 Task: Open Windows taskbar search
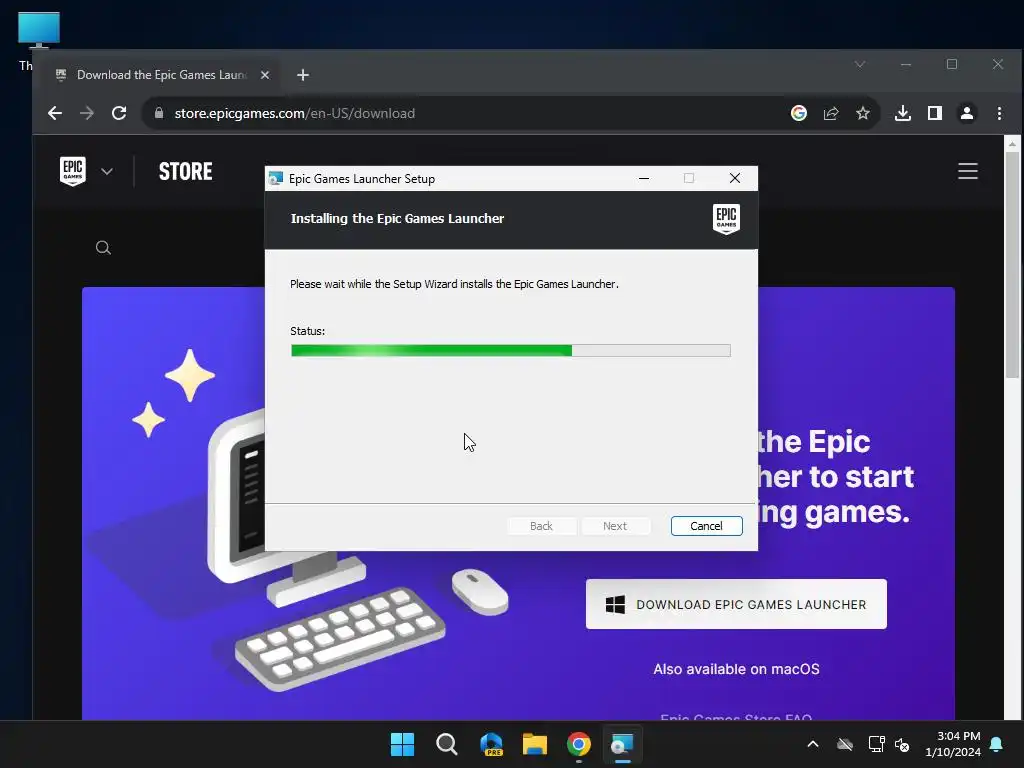447,744
